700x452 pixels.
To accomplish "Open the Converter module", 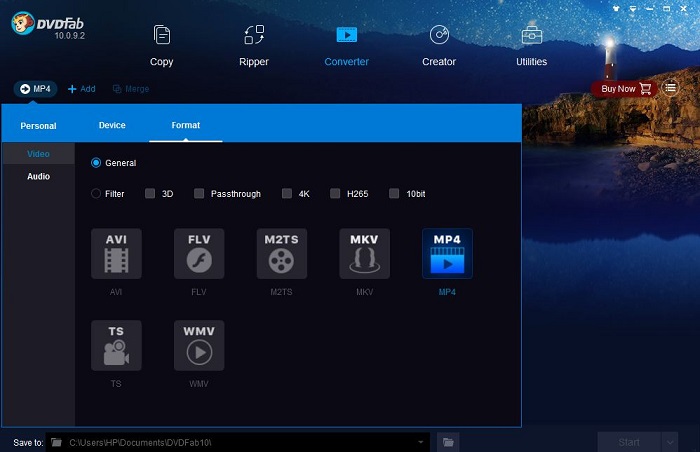I will click(x=346, y=45).
